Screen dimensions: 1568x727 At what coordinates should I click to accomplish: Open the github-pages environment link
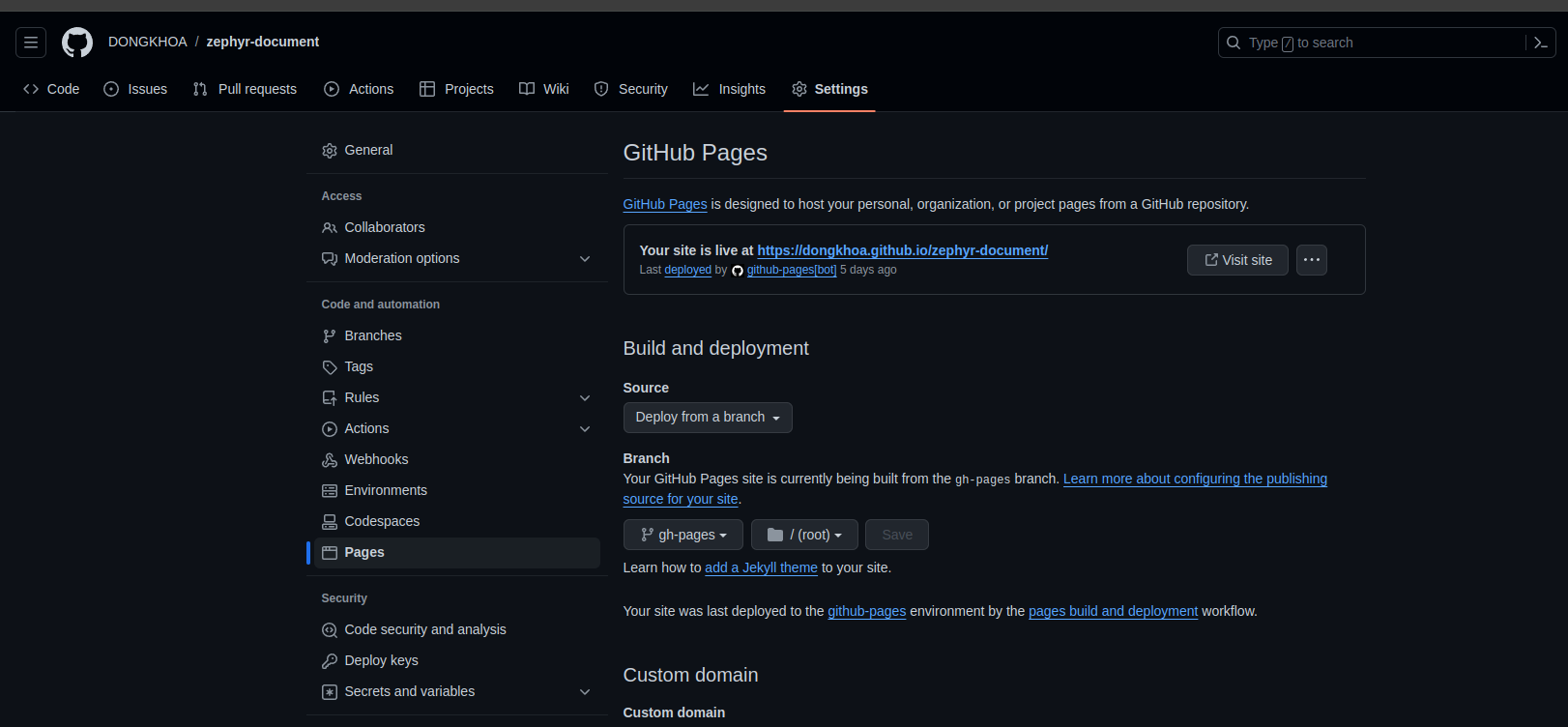(867, 611)
